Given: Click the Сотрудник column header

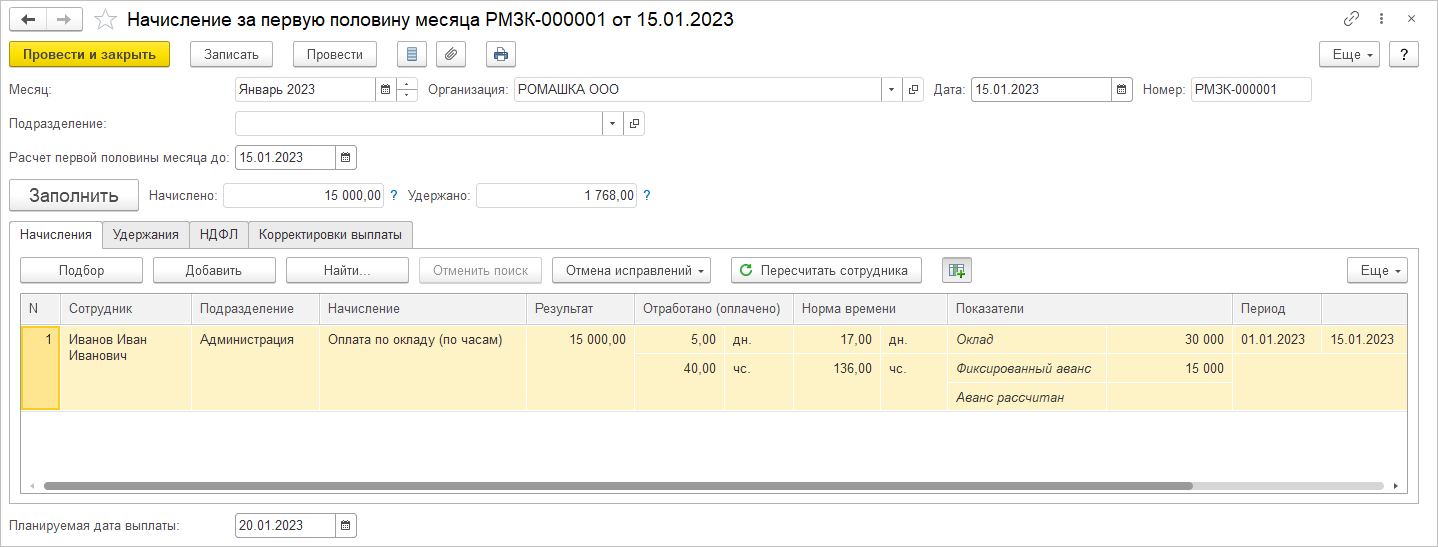Looking at the screenshot, I should click(x=125, y=309).
